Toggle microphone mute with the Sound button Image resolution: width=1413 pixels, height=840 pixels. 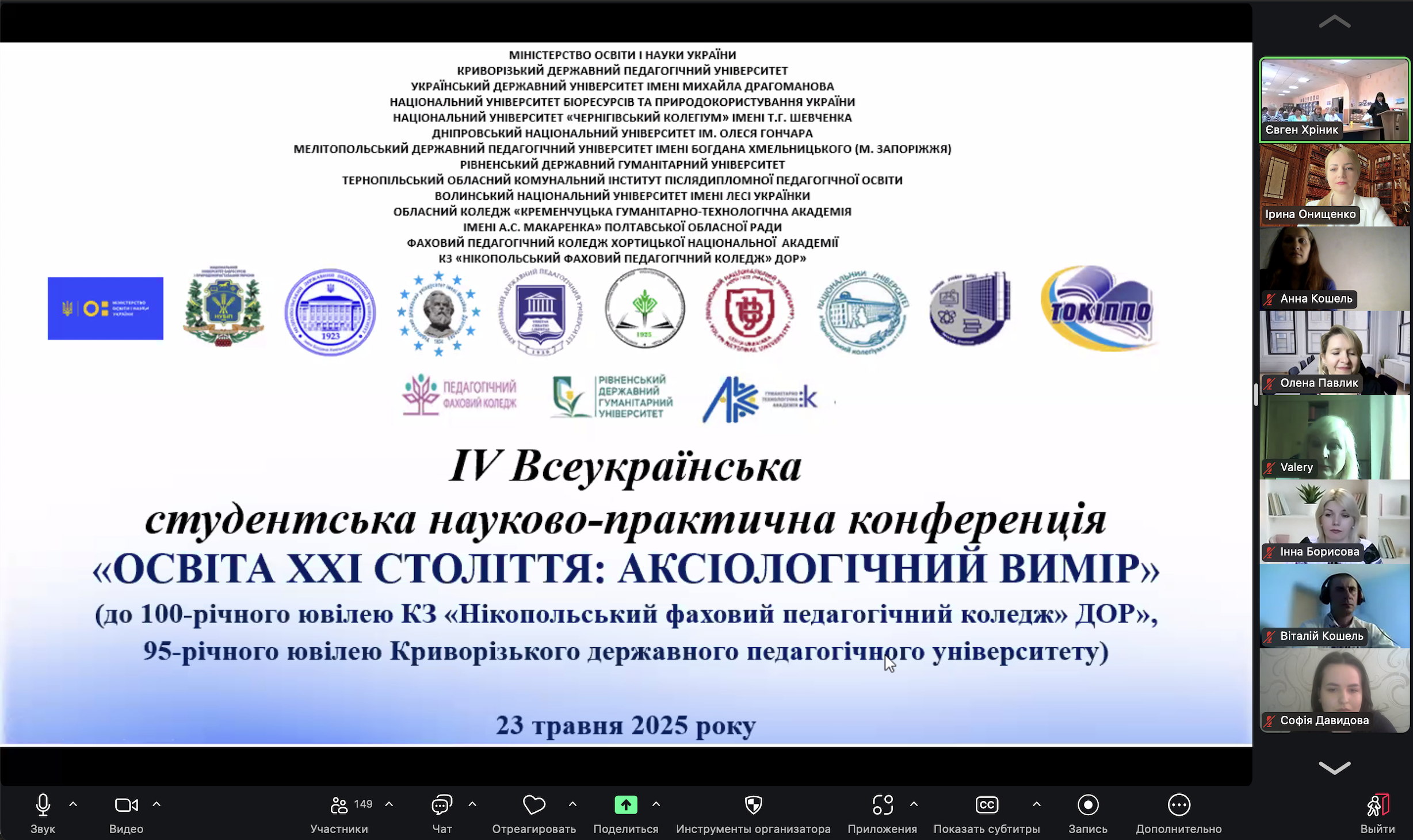pos(43,805)
